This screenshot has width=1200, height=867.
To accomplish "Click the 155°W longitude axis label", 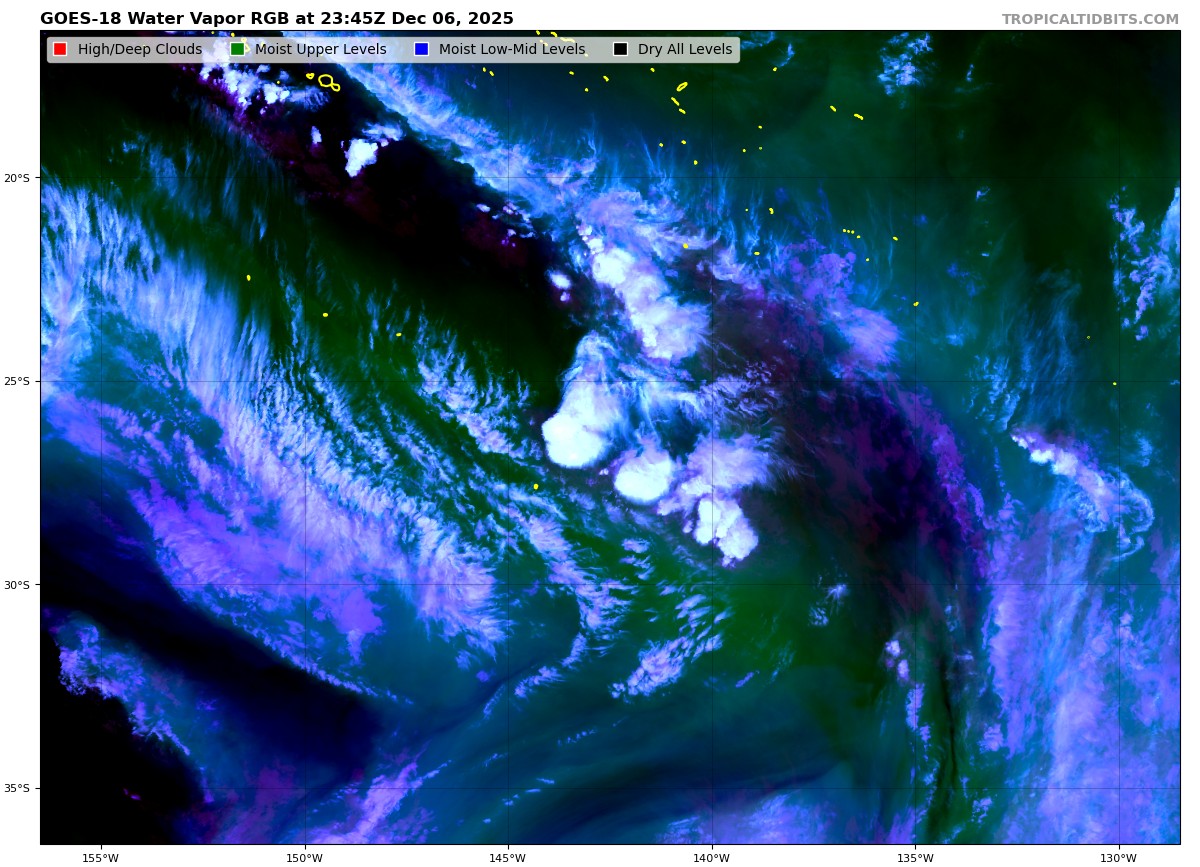I will [101, 858].
